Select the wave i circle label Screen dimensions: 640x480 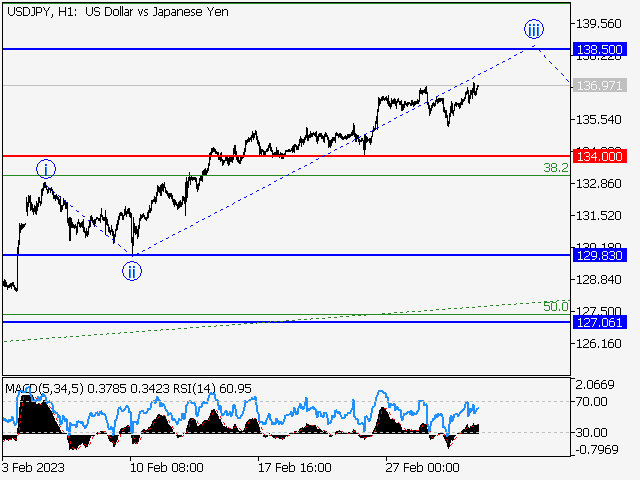pos(46,169)
